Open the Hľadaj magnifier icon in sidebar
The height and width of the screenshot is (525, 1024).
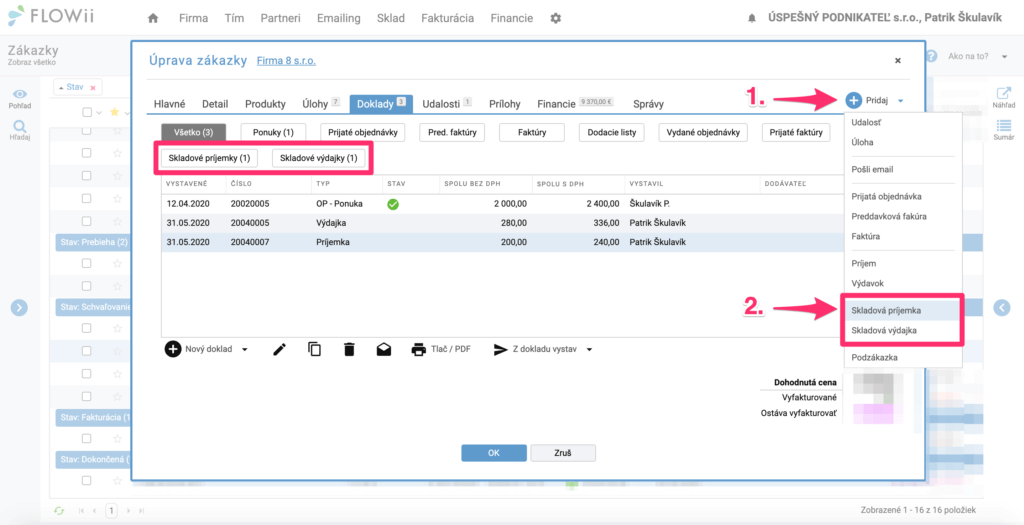20,127
